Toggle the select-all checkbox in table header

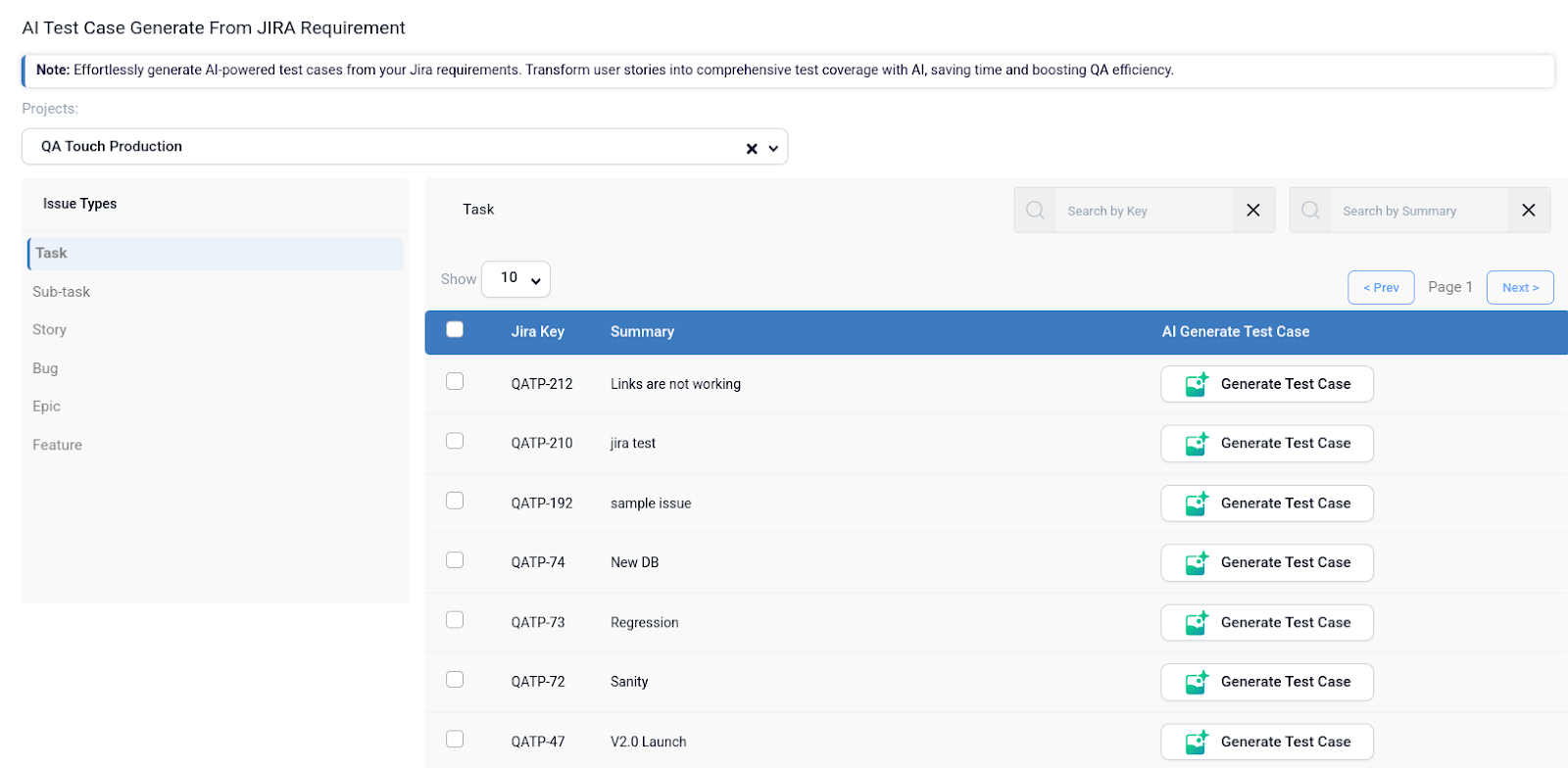coord(455,330)
